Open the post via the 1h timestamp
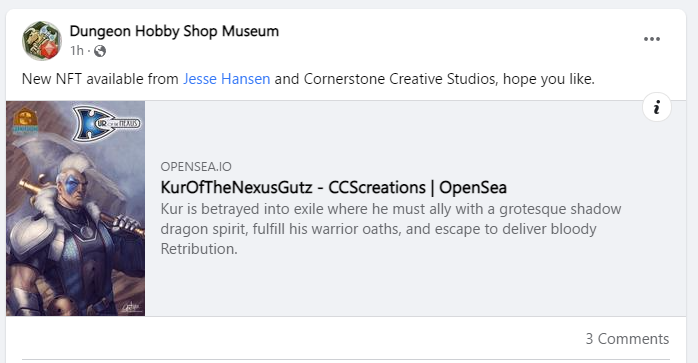Image resolution: width=698 pixels, height=363 pixels. (77, 51)
